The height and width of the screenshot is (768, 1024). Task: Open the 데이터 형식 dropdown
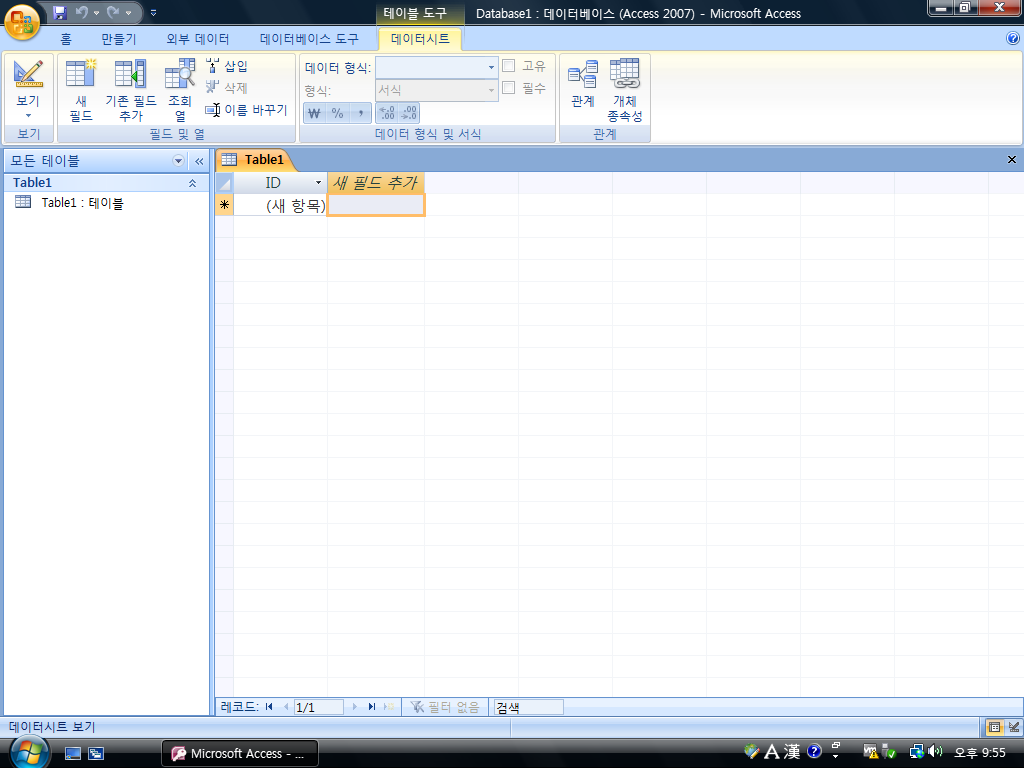pyautogui.click(x=491, y=67)
